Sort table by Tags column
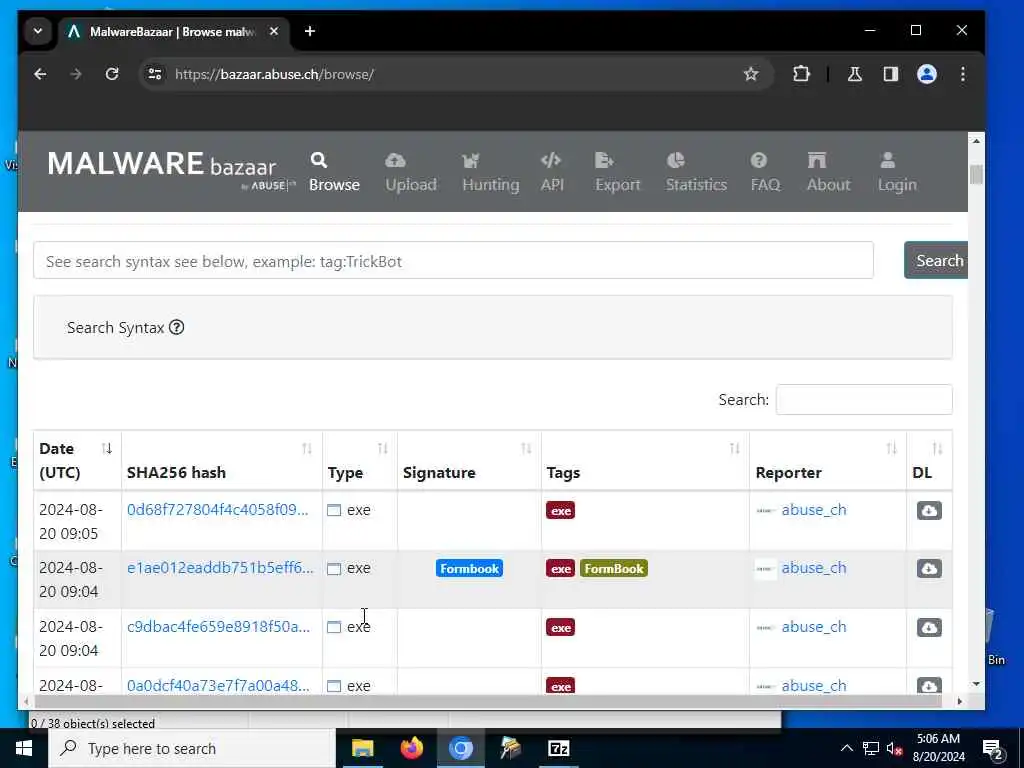Screen dimensions: 1024x768 click(645, 460)
